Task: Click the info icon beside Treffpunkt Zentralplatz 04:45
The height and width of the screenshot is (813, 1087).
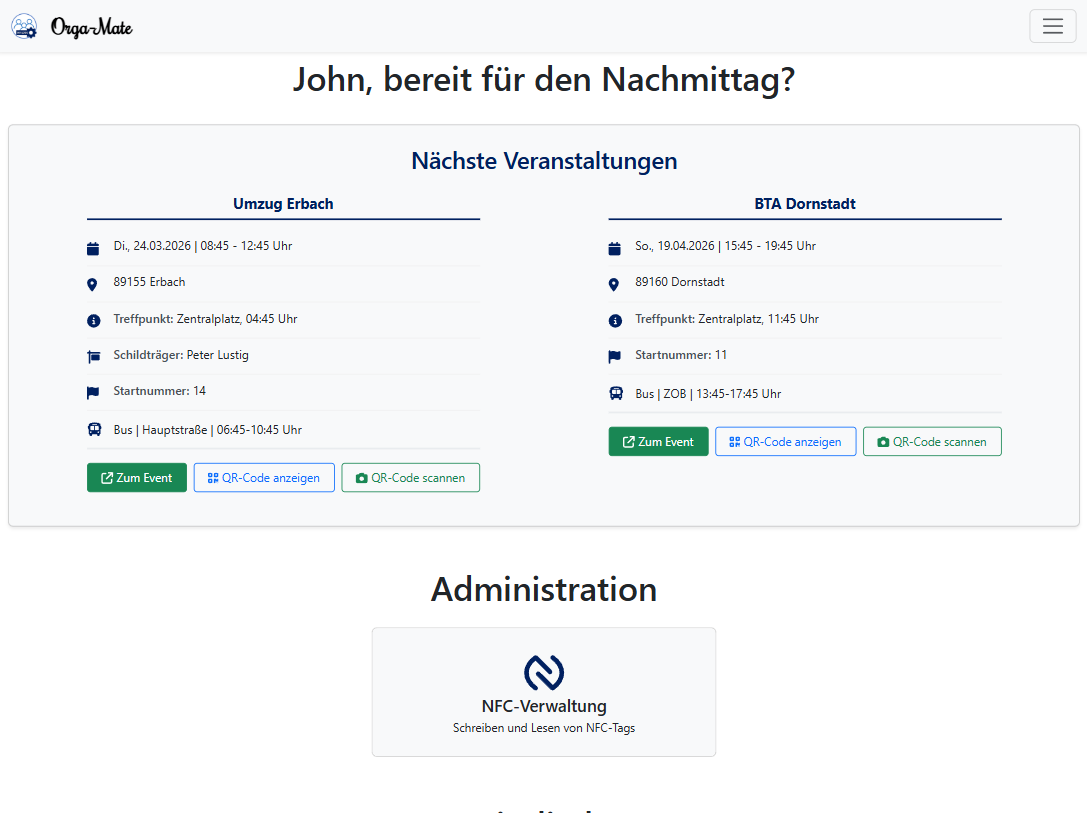Action: click(93, 319)
